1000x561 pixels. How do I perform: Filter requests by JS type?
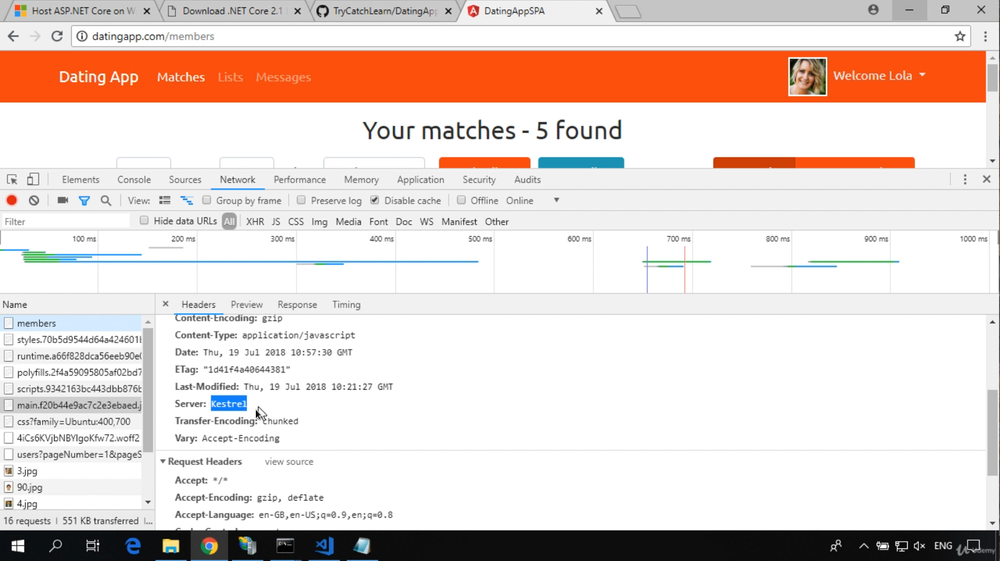(x=276, y=222)
